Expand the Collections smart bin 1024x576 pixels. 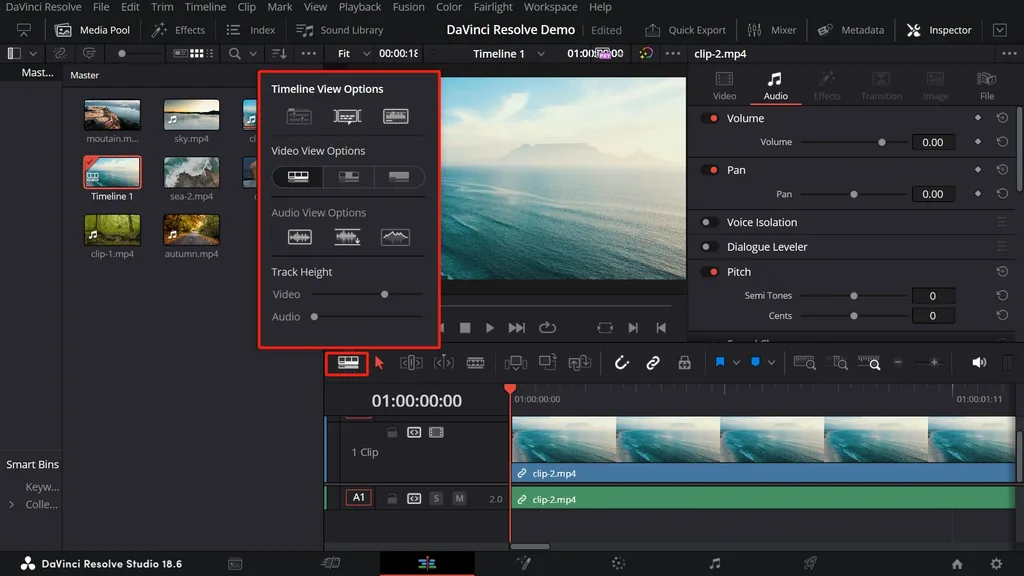pos(11,504)
